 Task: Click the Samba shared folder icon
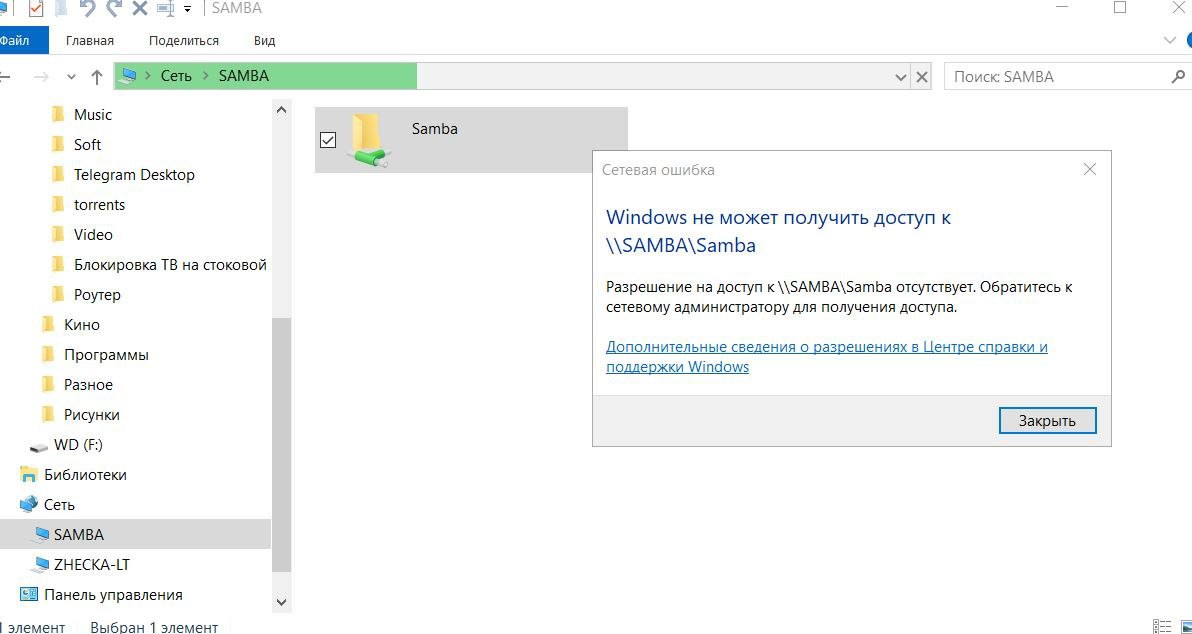[x=369, y=140]
